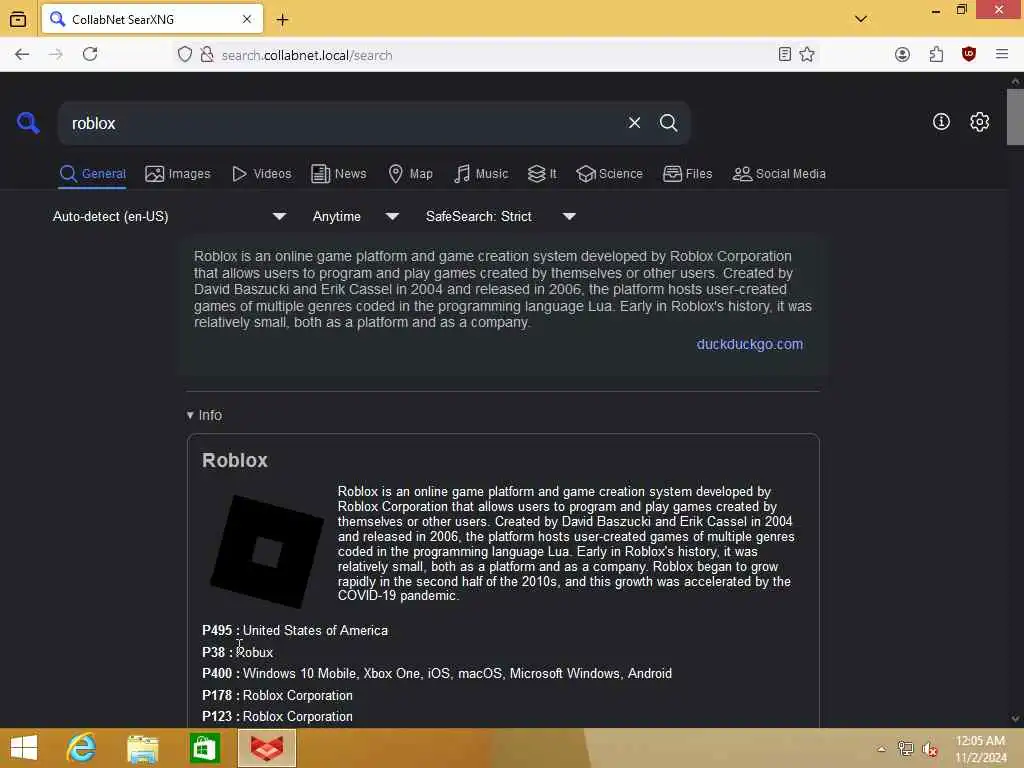Switch to Images search tab
The height and width of the screenshot is (768, 1024).
click(178, 174)
